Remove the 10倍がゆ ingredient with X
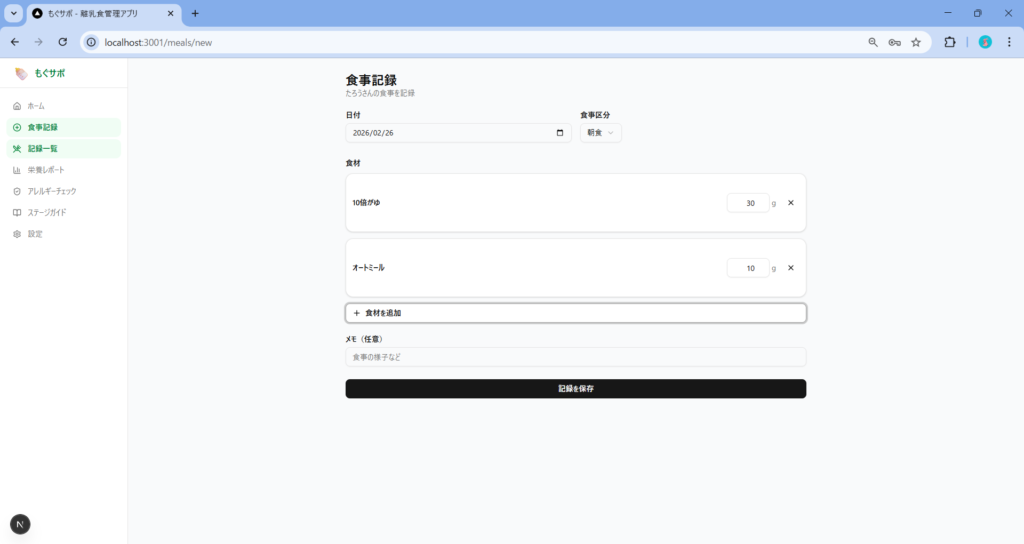 point(790,203)
